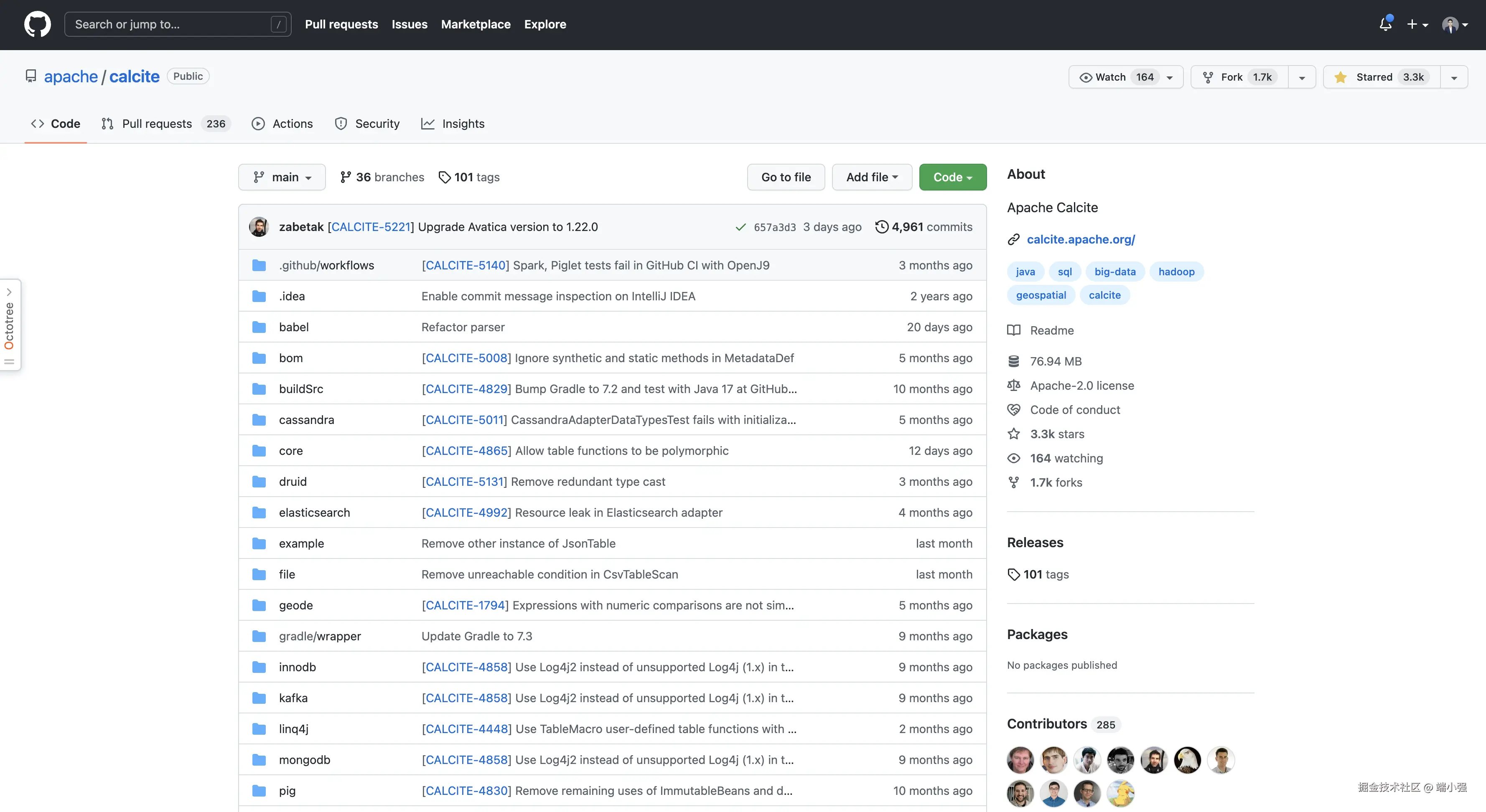Open Code of conduct via heart icon
This screenshot has height=812, width=1486.
point(1013,409)
